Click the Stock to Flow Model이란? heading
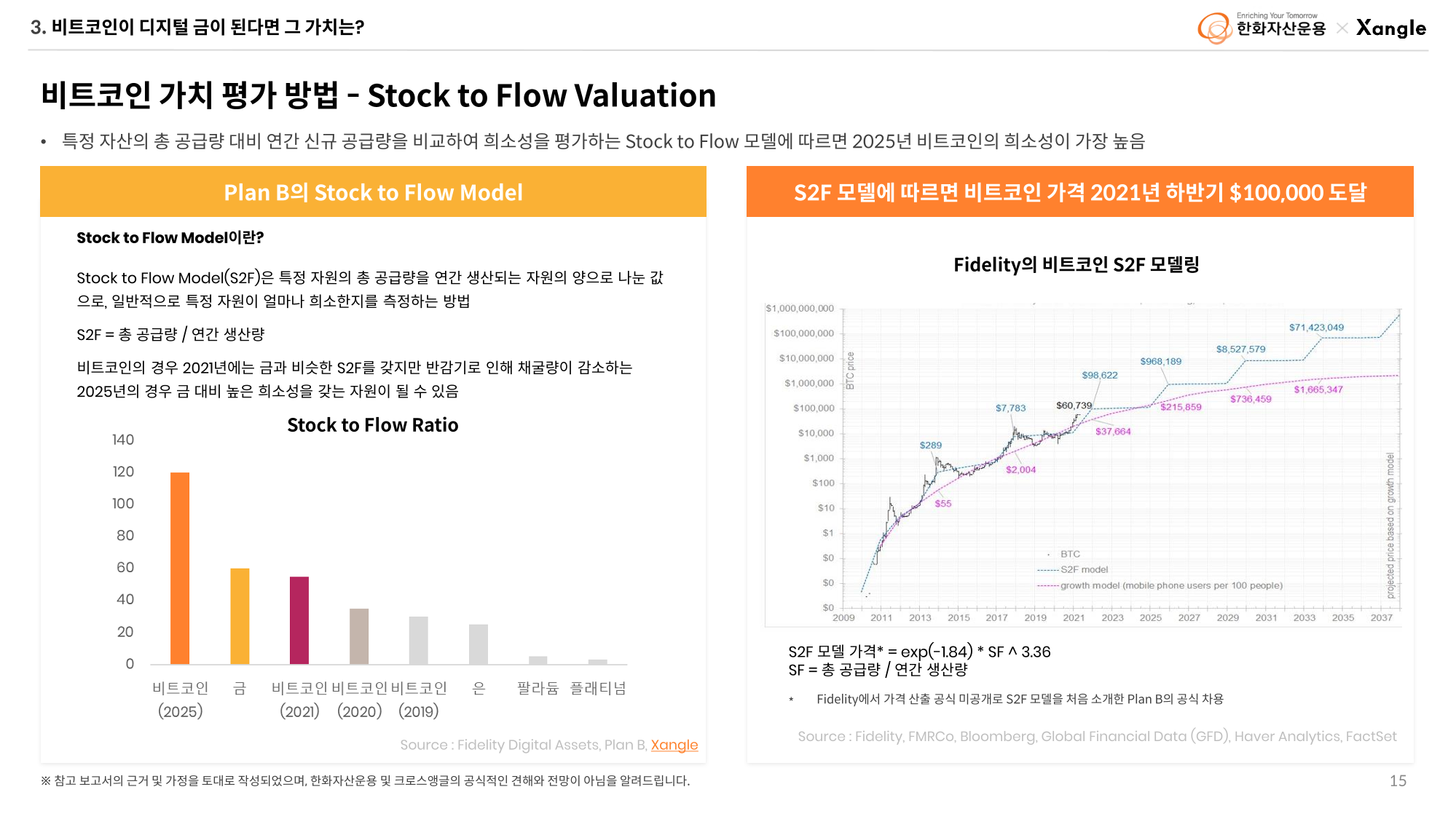The image size is (1456, 819). coord(170,238)
